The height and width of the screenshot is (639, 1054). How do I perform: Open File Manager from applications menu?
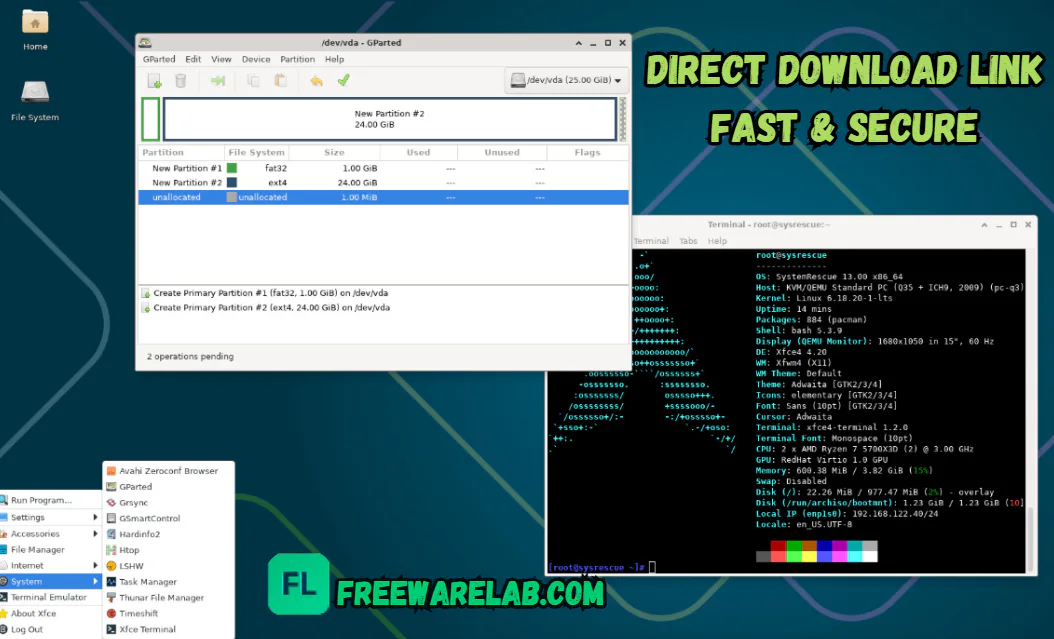[50, 550]
